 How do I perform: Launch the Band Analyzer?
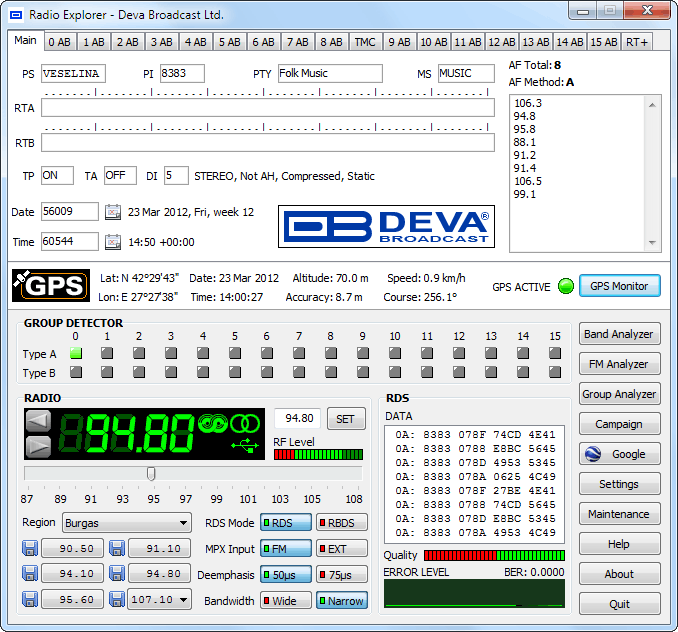coord(619,334)
